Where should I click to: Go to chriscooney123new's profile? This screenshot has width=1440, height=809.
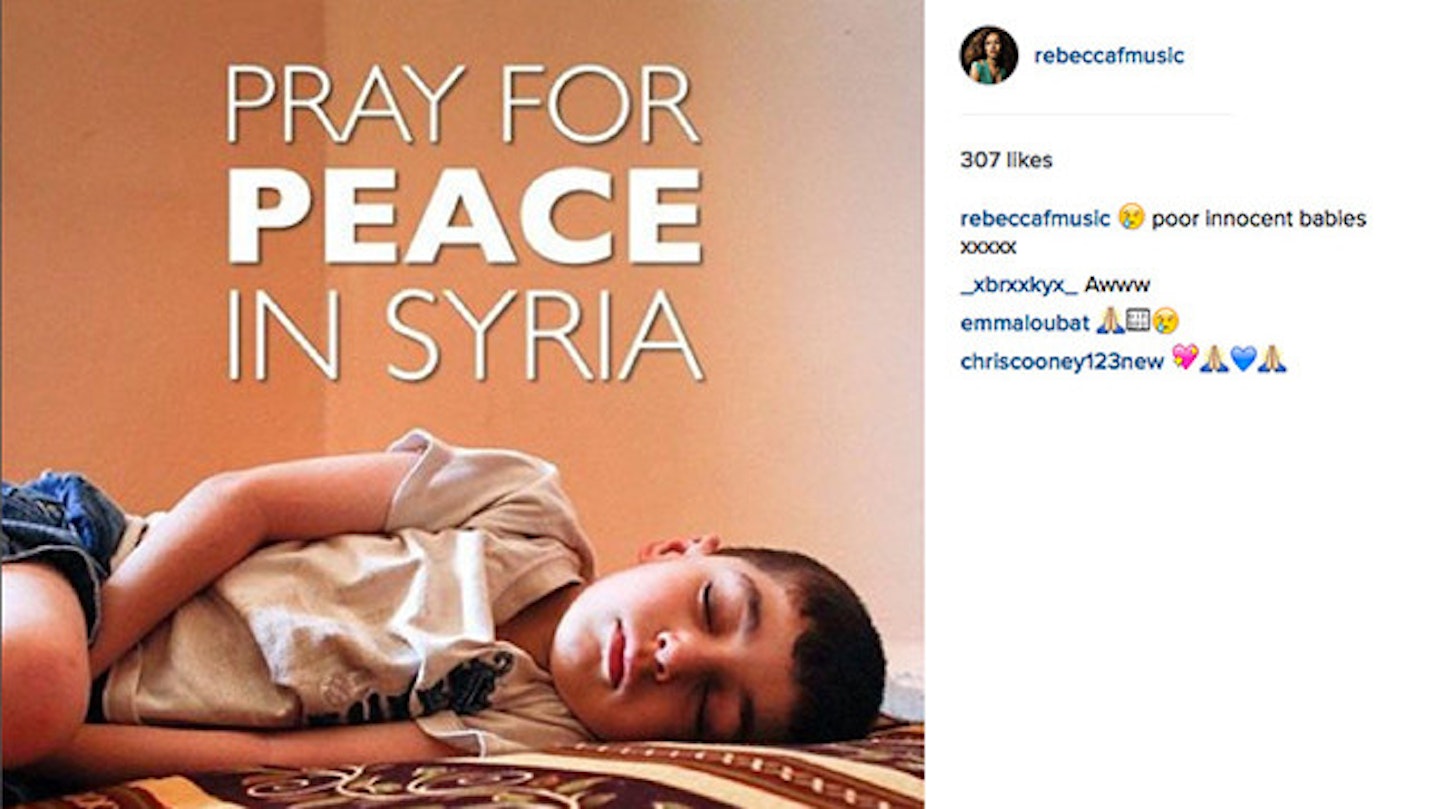tap(1062, 362)
